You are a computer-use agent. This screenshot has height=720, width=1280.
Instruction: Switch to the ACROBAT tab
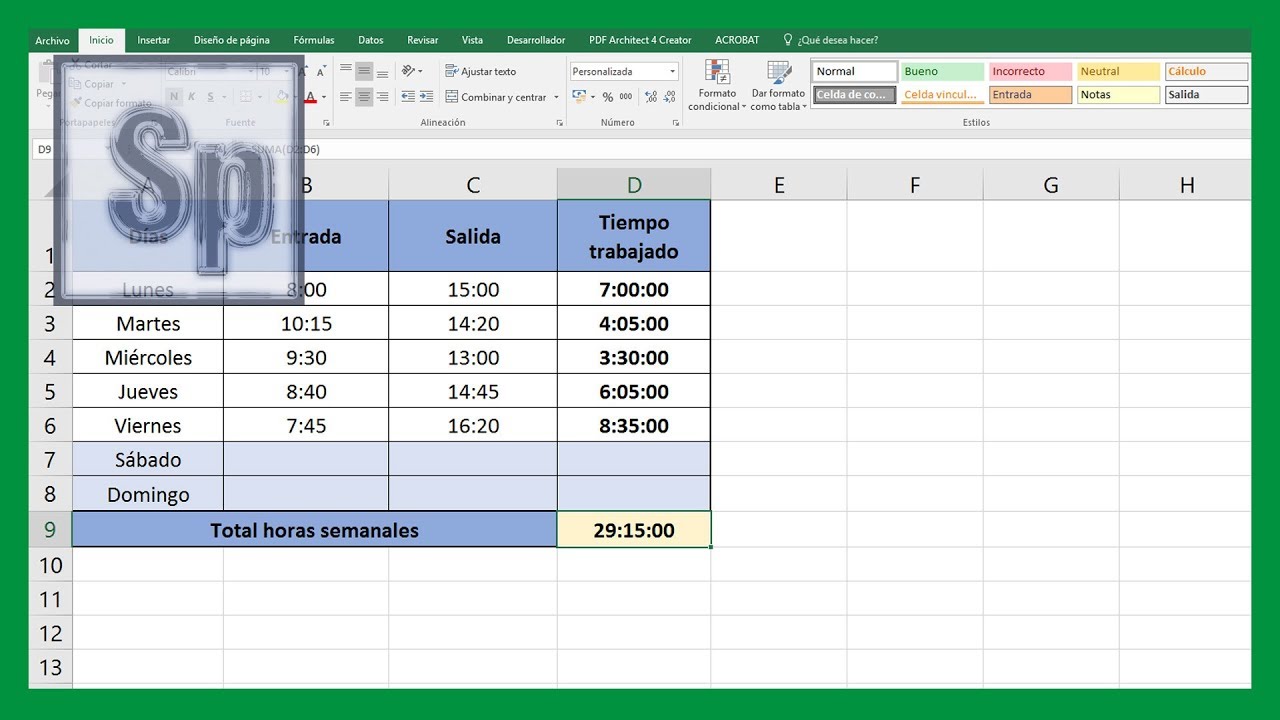pyautogui.click(x=737, y=41)
